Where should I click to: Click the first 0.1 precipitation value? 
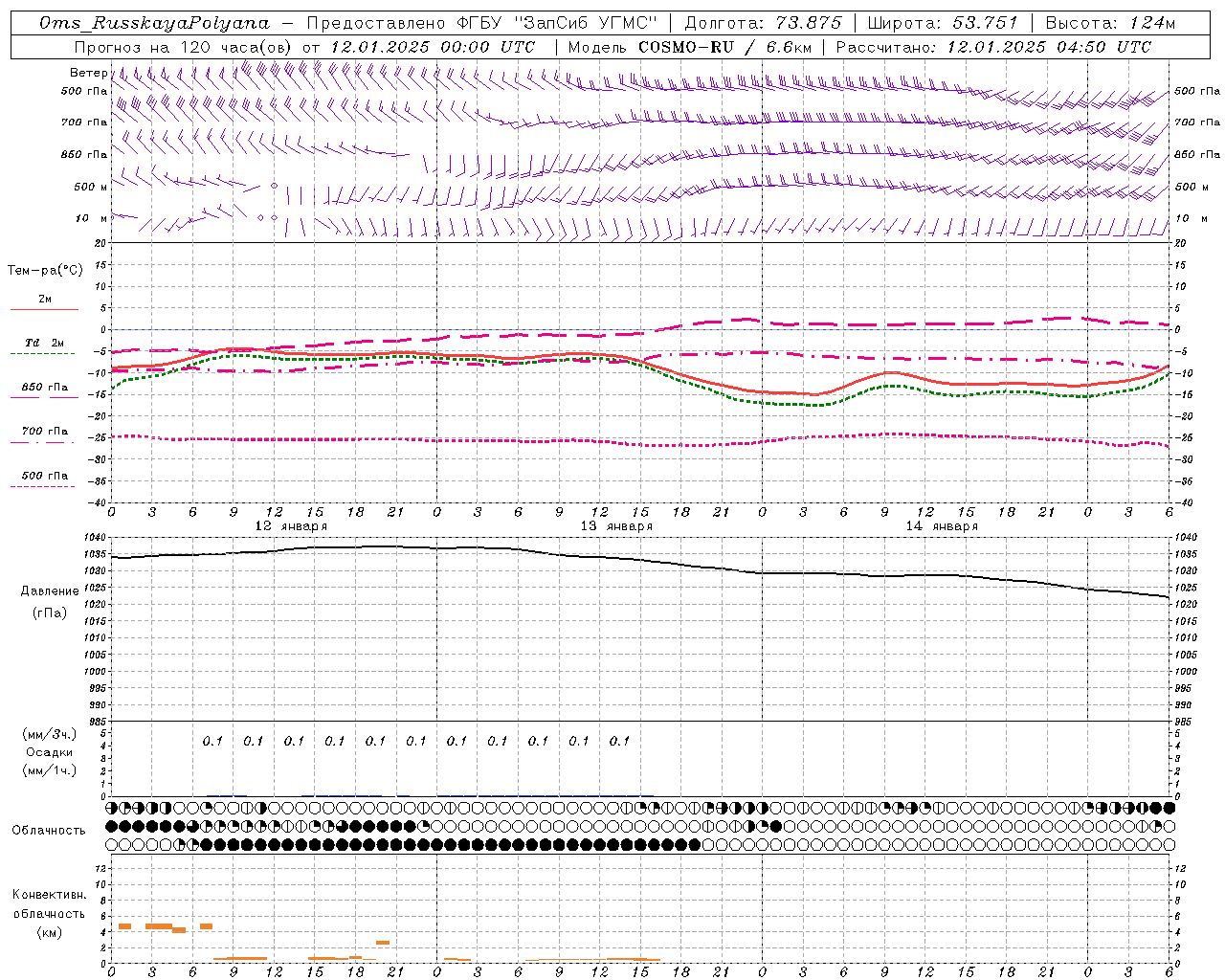[212, 741]
